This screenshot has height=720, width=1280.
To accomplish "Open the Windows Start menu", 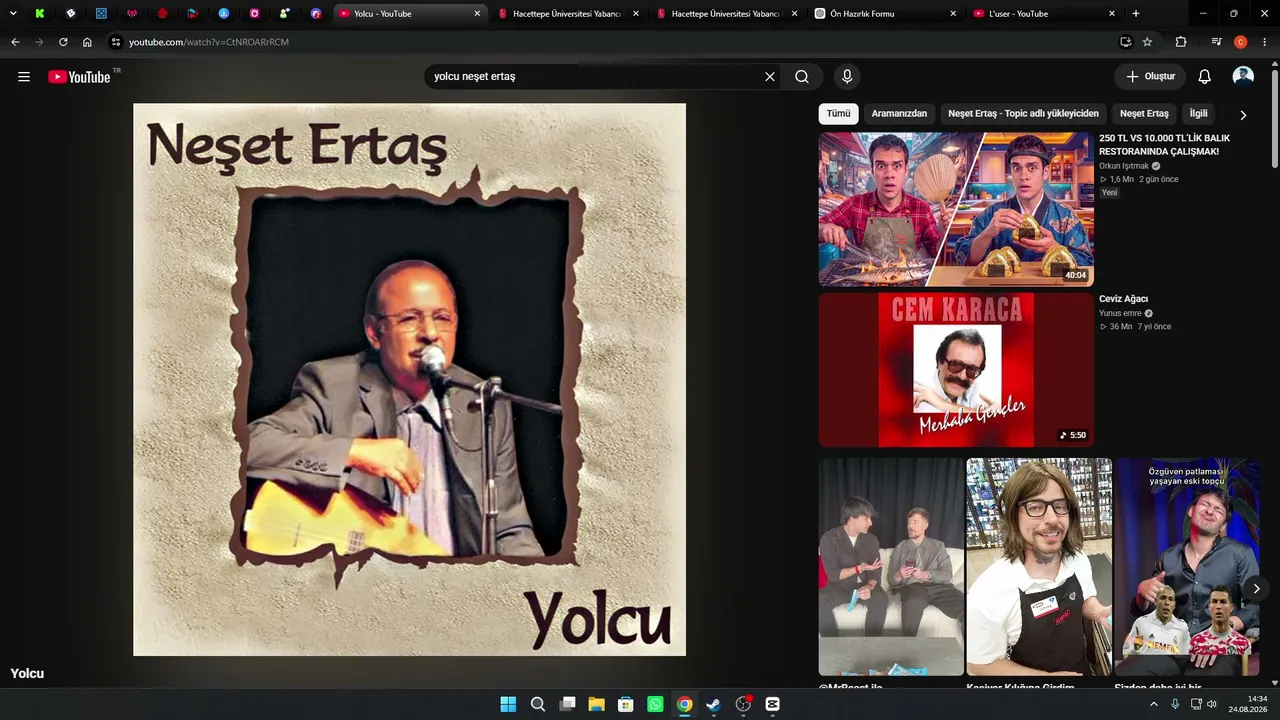I will 508,704.
